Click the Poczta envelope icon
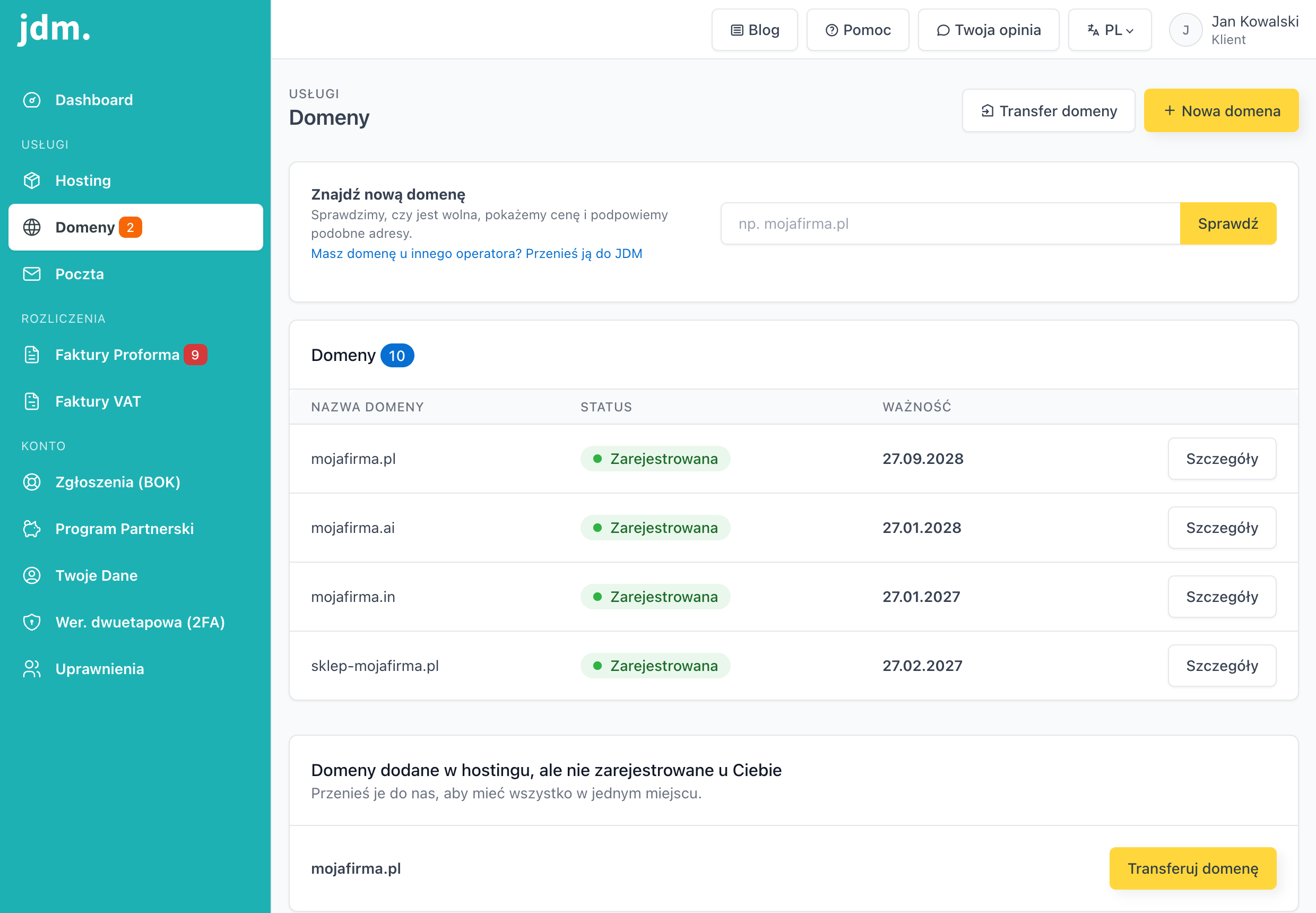The image size is (1316, 913). 32,274
